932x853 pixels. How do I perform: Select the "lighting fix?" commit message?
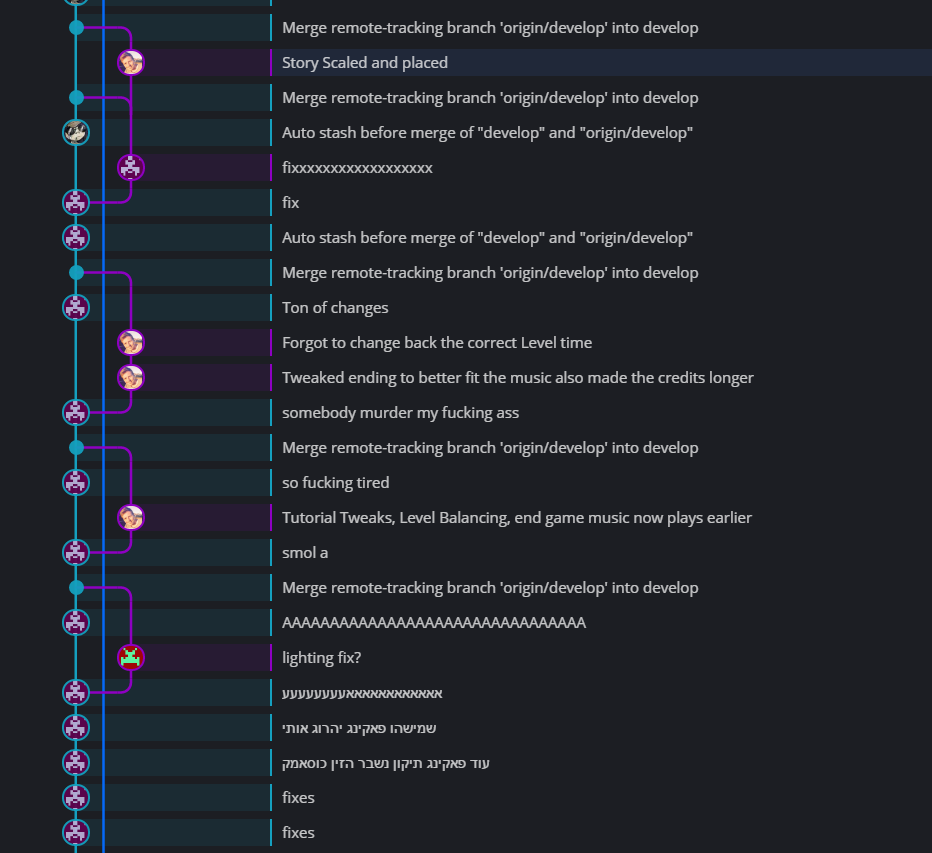(321, 658)
